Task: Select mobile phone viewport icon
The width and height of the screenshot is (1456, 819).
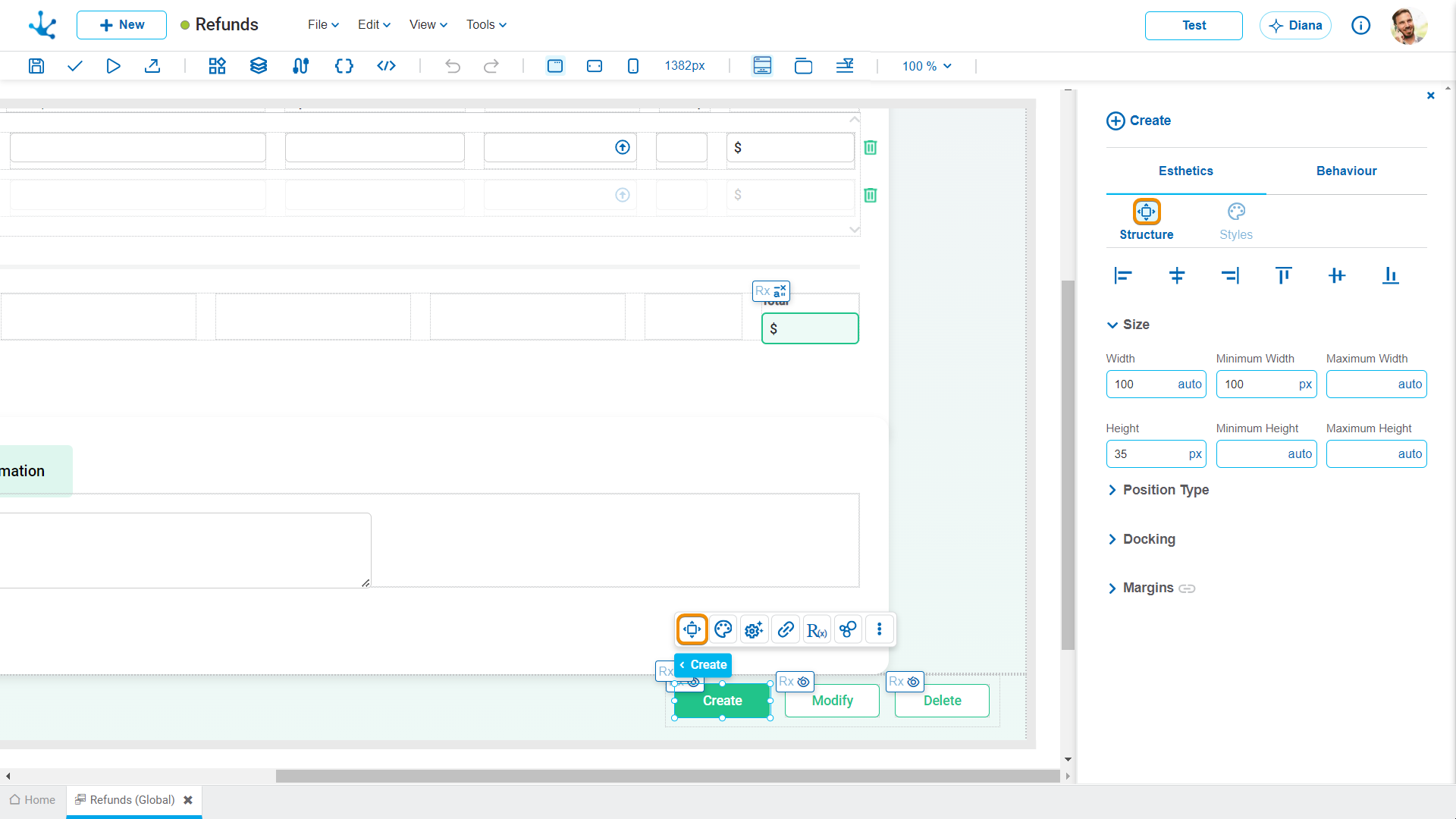Action: pyautogui.click(x=633, y=66)
